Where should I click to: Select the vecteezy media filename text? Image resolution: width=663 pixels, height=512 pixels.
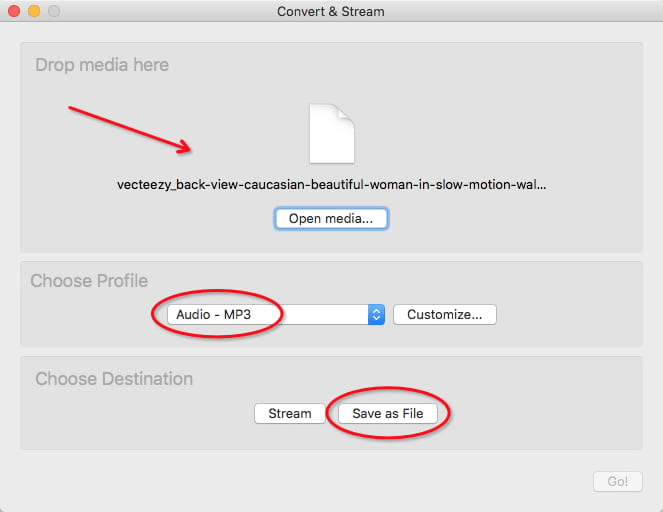[x=331, y=185]
